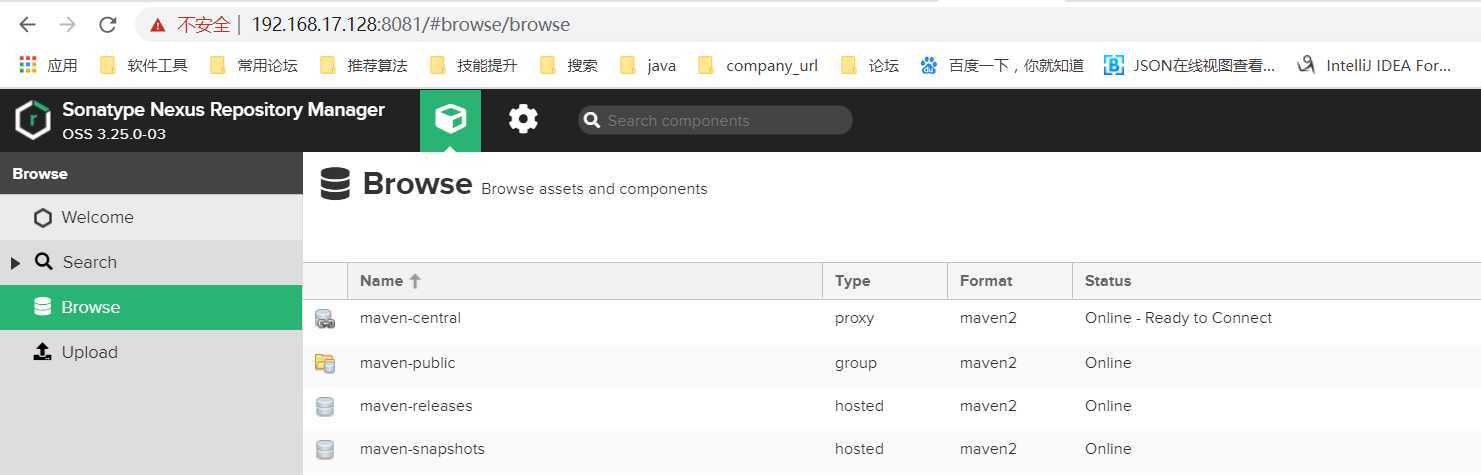
Task: Open the 推荐算法 bookmark folder
Action: 364,65
